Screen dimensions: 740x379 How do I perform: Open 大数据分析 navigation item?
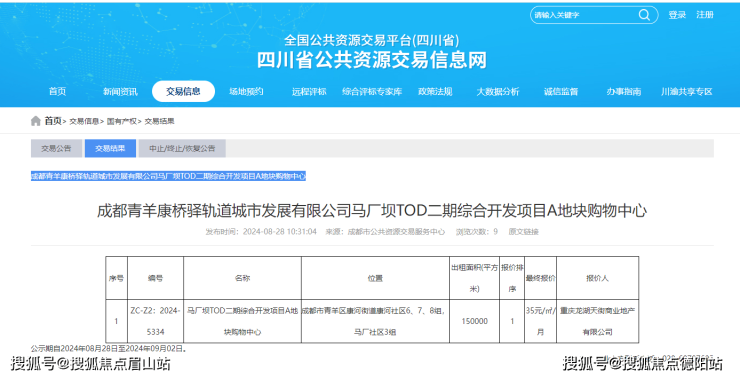497,92
